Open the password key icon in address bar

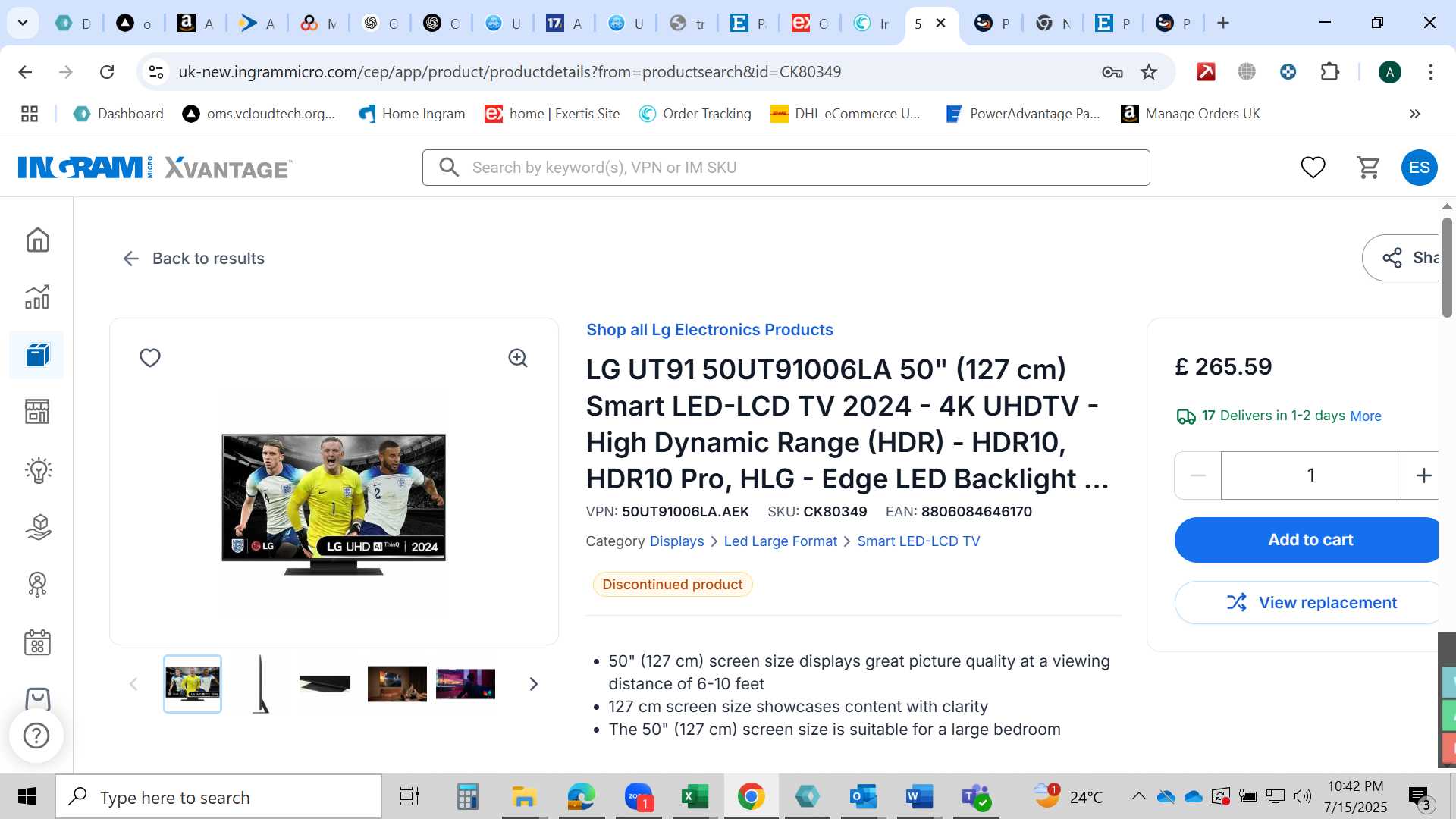[x=1112, y=72]
